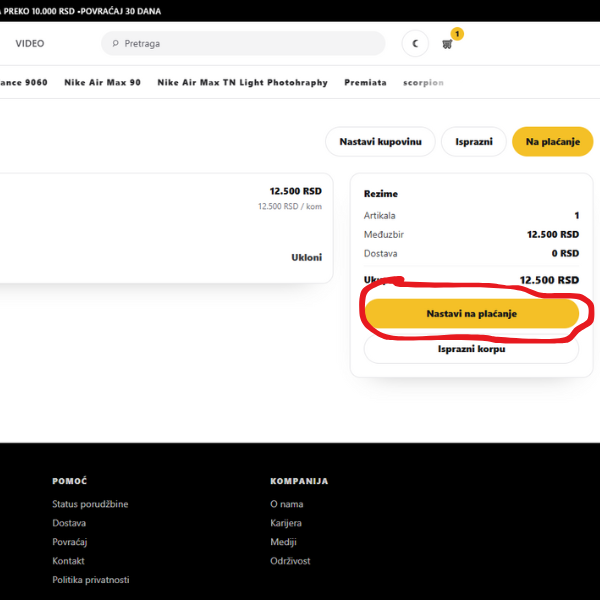This screenshot has height=600, width=600.
Task: Open Politika privatnosti link
Action: [x=91, y=580]
